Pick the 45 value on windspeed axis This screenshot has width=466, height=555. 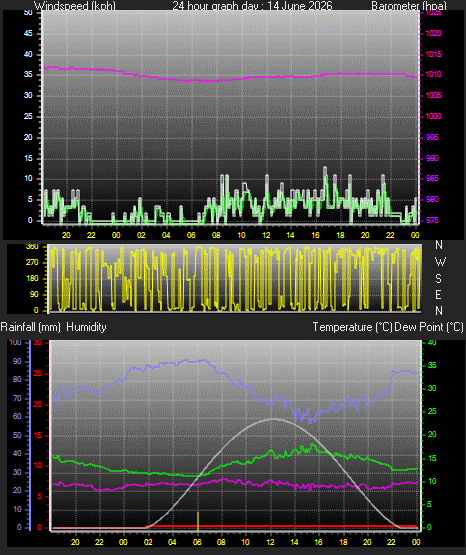click(28, 33)
